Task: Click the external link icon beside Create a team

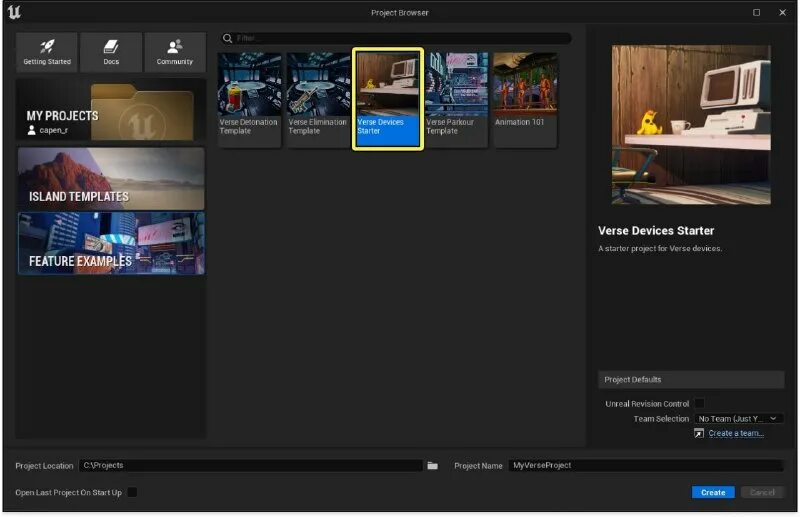Action: [x=699, y=433]
